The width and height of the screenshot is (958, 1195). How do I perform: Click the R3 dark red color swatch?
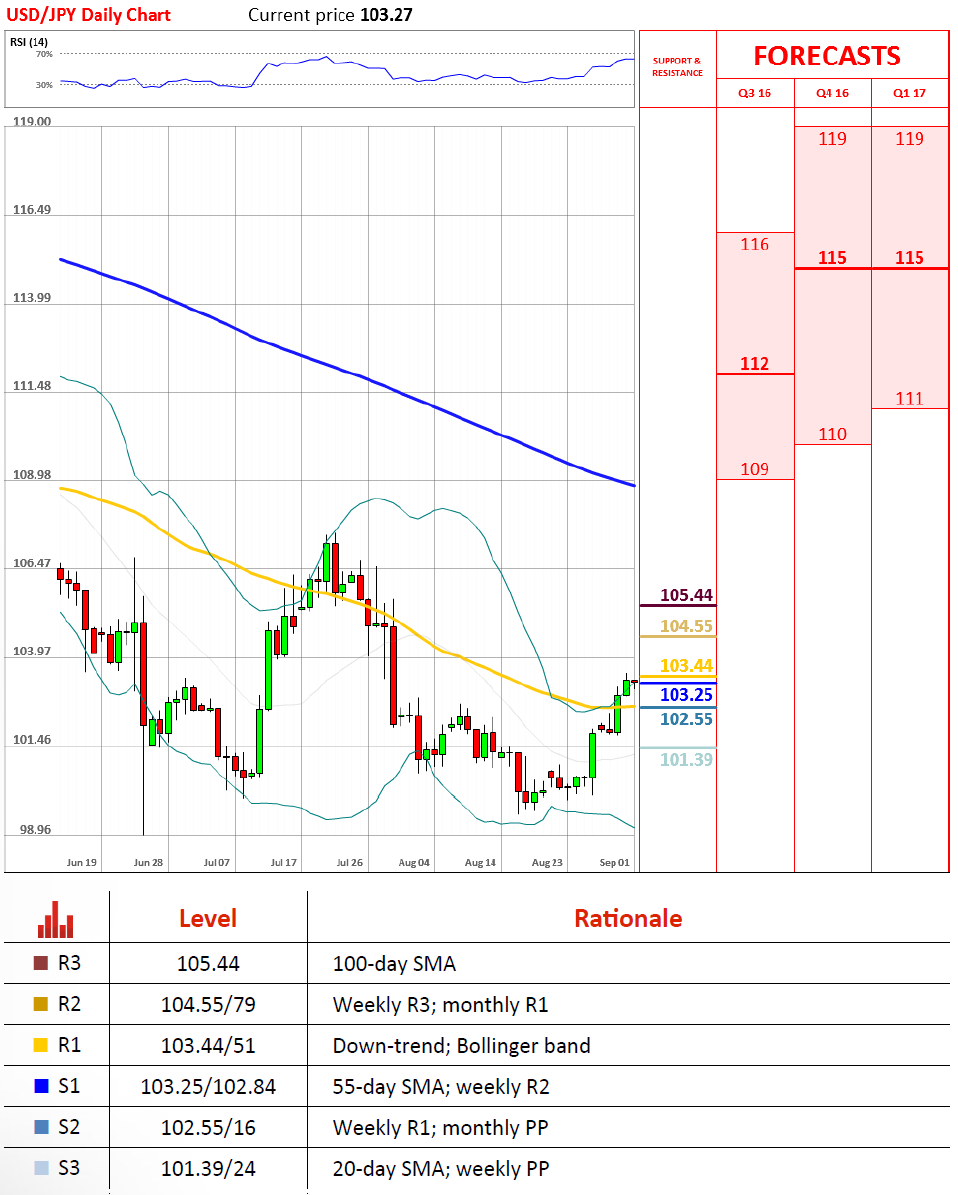coord(41,963)
